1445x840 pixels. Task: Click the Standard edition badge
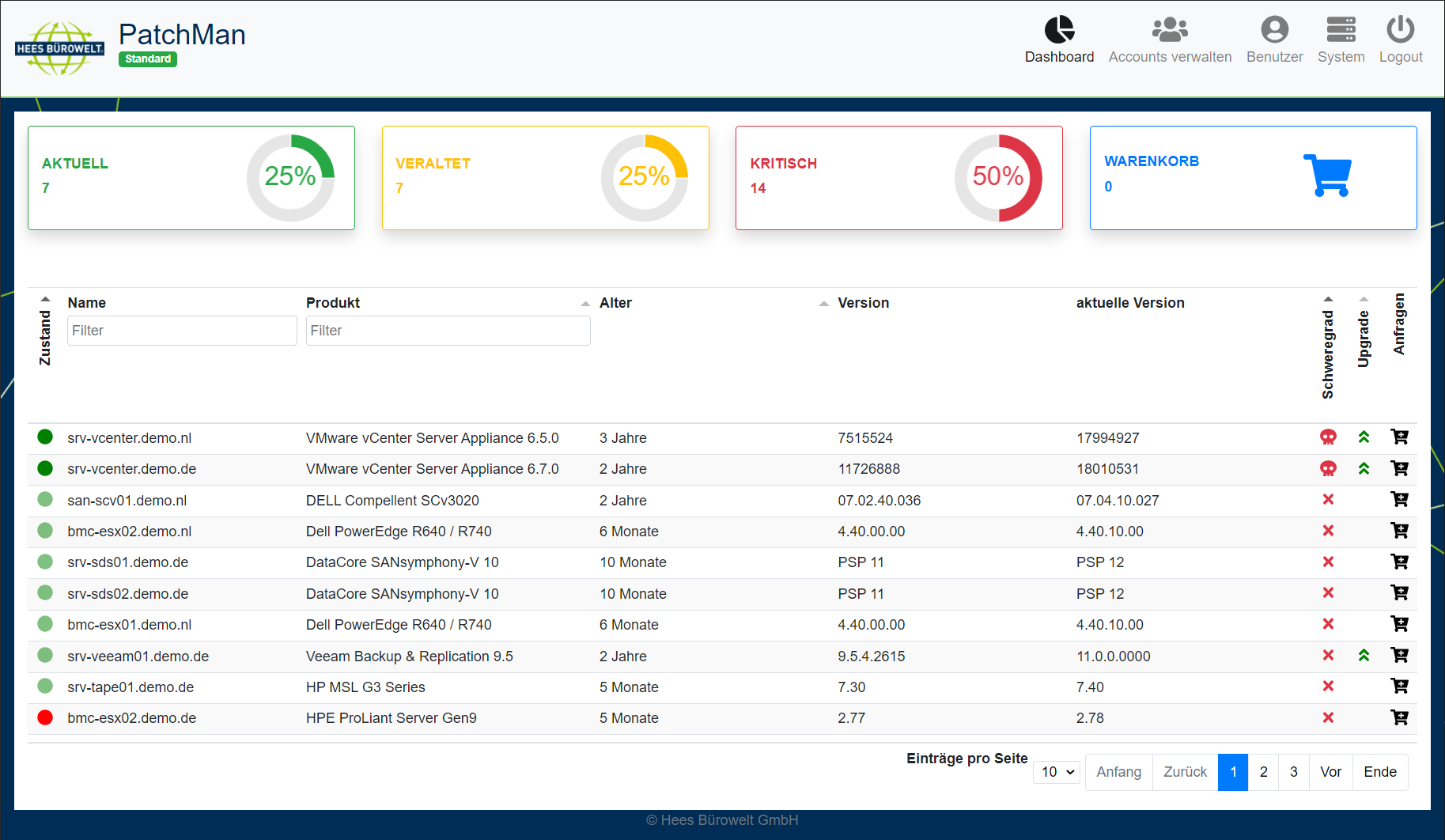pos(148,59)
